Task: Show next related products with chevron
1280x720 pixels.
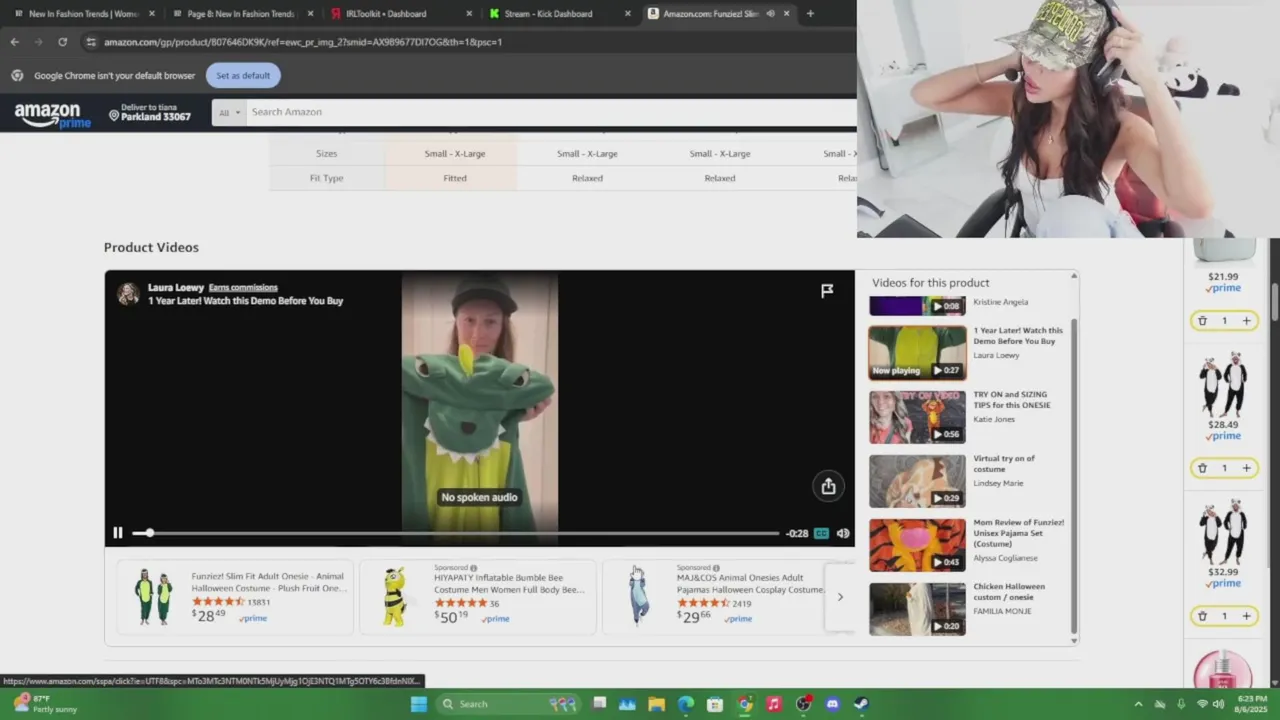Action: (840, 597)
